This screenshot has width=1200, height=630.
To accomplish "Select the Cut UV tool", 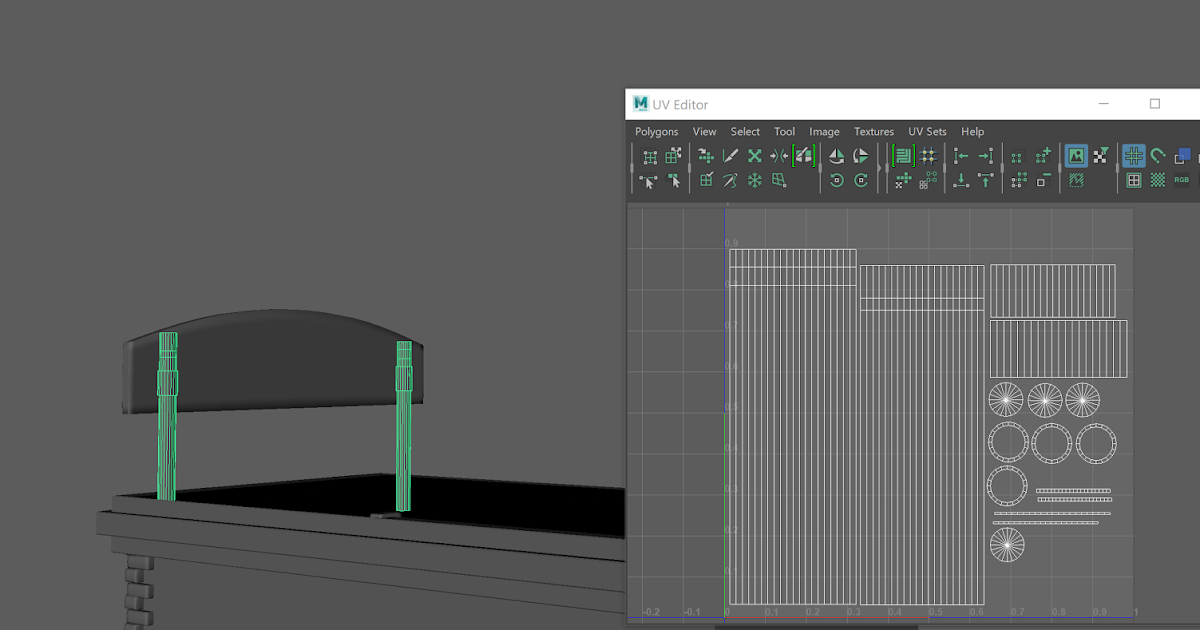I will point(728,156).
